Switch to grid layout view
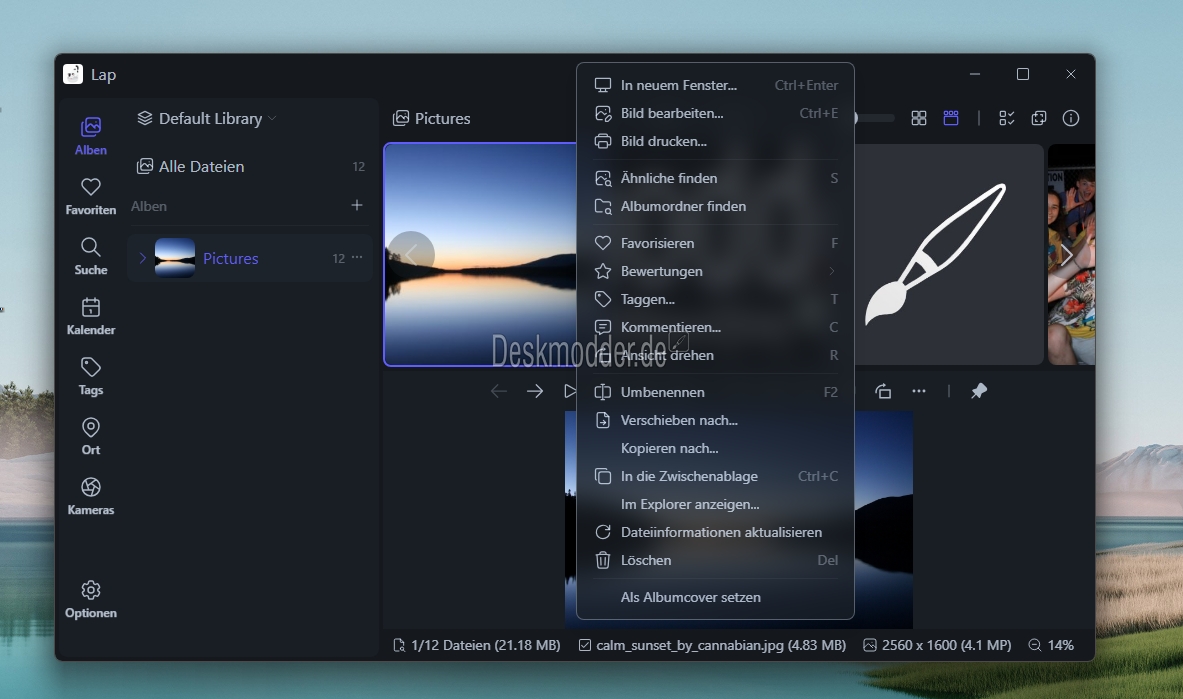The image size is (1183, 699). click(x=919, y=118)
